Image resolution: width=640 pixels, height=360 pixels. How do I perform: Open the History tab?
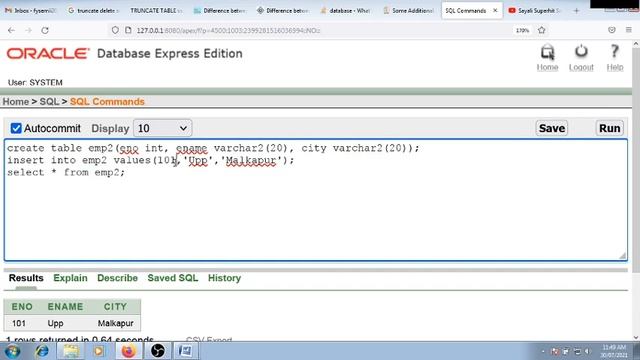click(224, 278)
